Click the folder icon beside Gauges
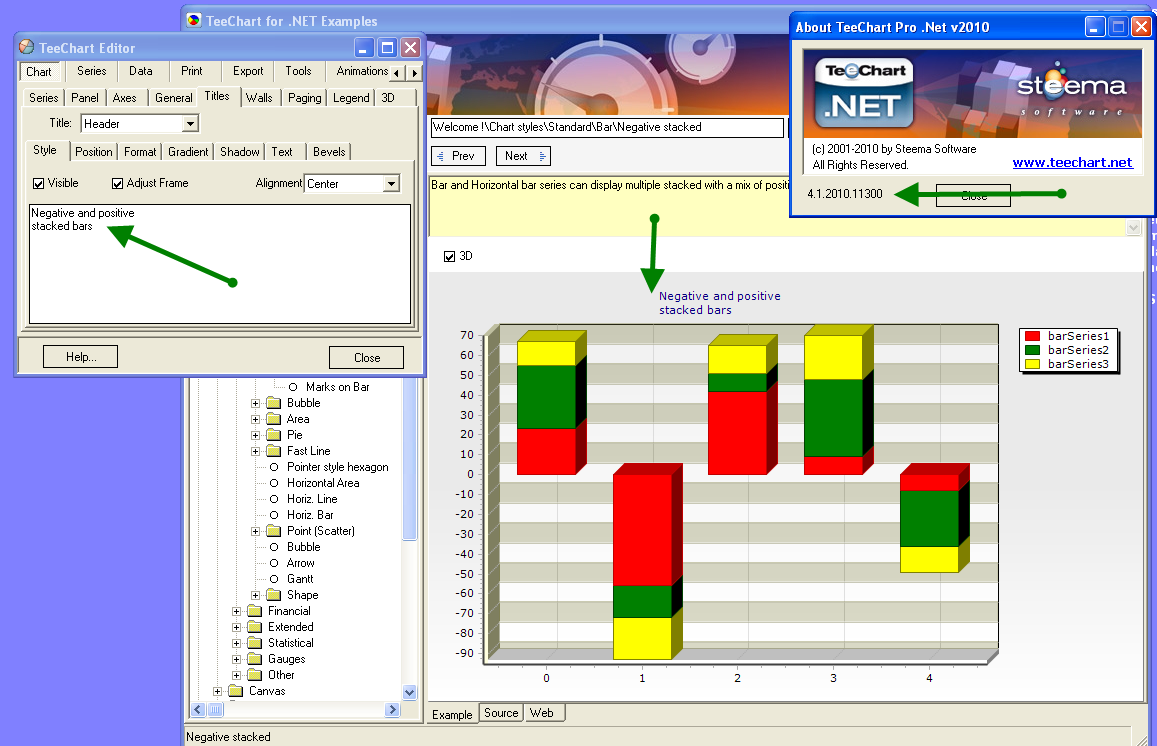 [x=255, y=659]
